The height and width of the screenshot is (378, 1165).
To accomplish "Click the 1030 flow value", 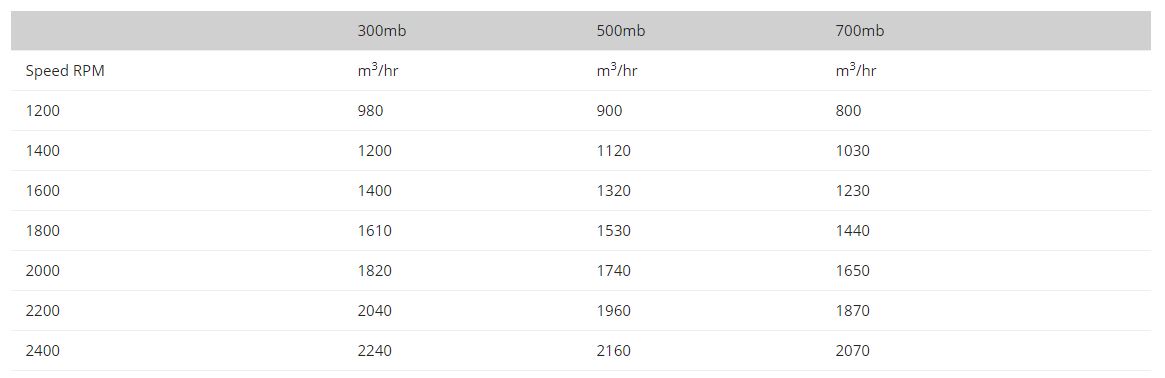I will pyautogui.click(x=853, y=151).
